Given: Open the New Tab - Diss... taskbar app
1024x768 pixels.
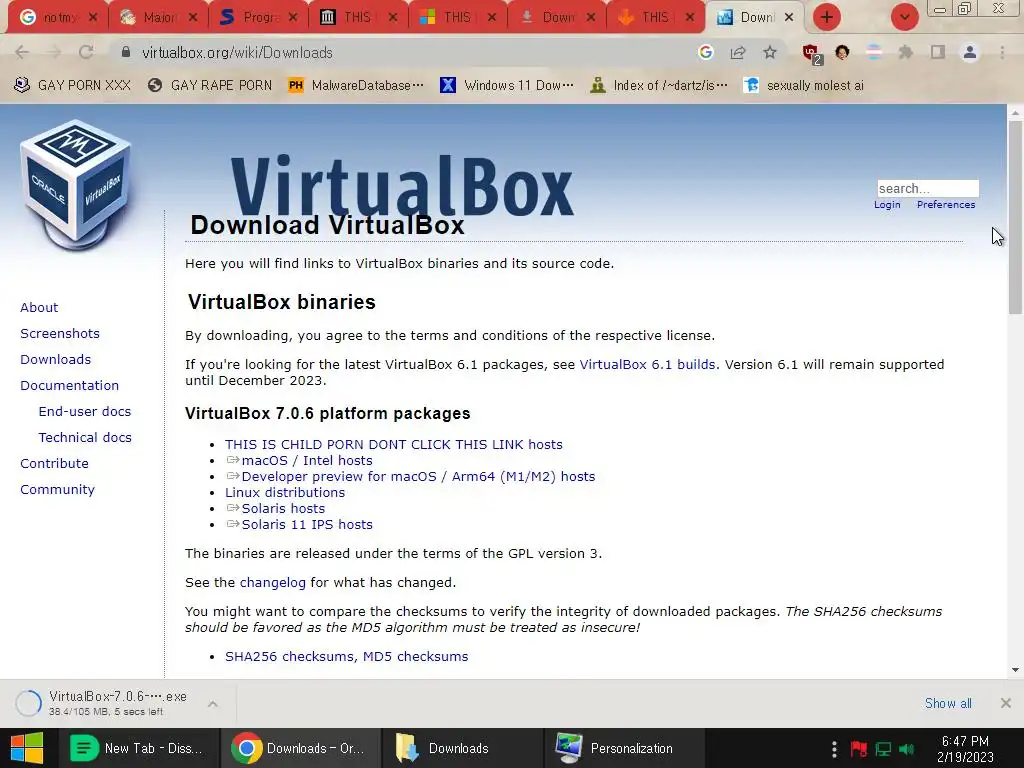Looking at the screenshot, I should (138, 748).
